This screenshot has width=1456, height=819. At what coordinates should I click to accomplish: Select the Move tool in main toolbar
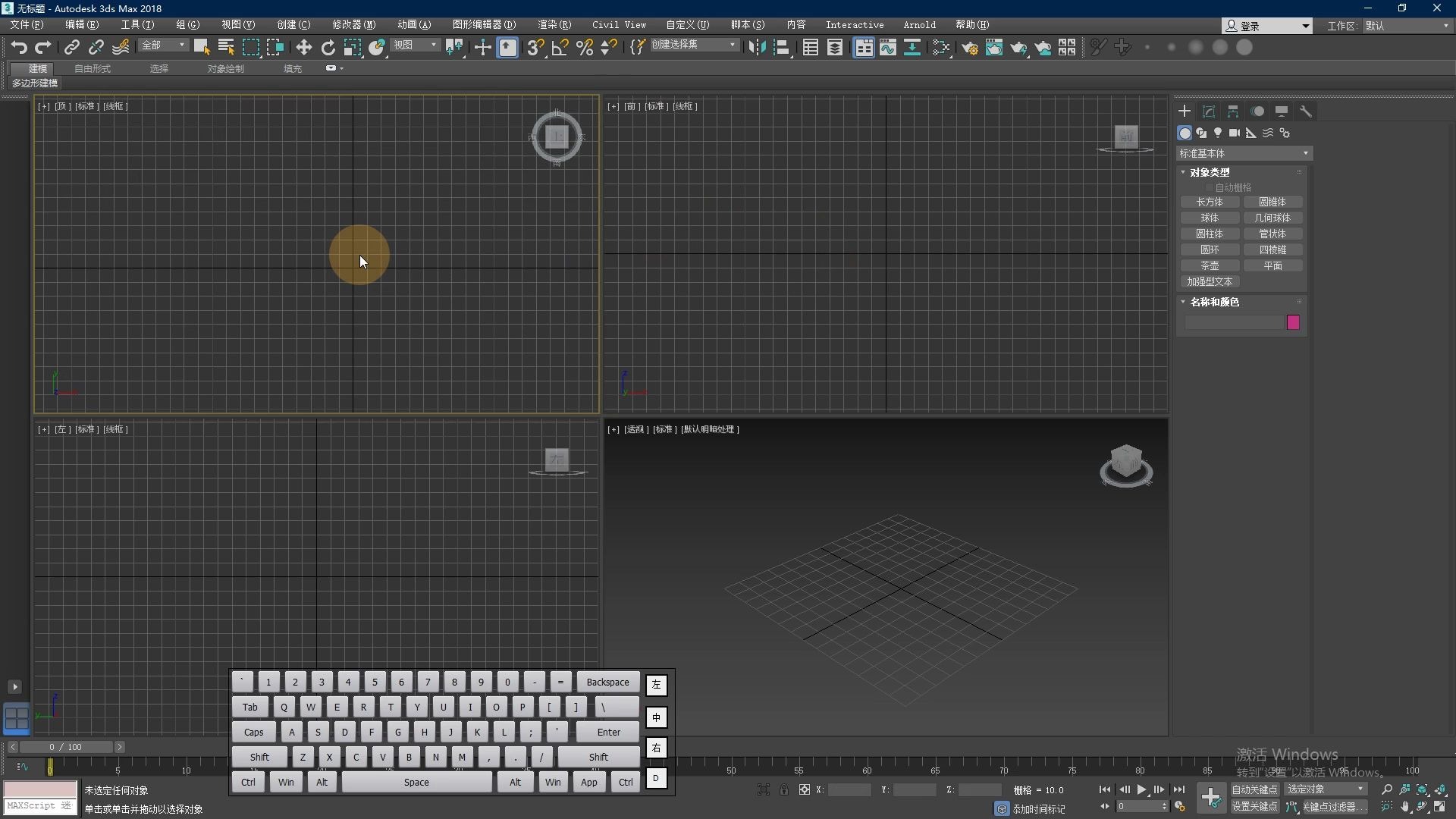point(303,48)
